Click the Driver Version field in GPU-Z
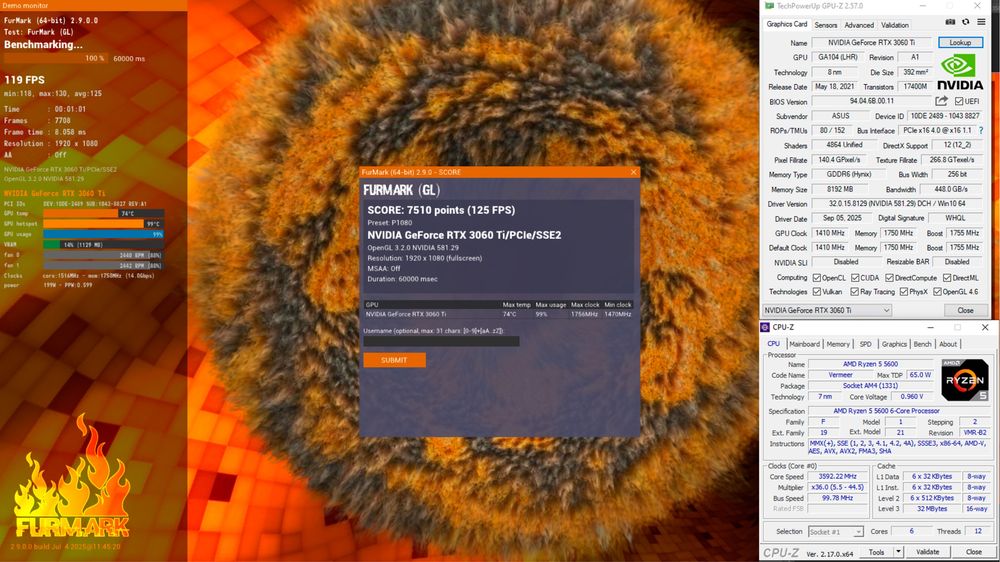Viewport: 1000px width, 562px height. click(x=897, y=204)
